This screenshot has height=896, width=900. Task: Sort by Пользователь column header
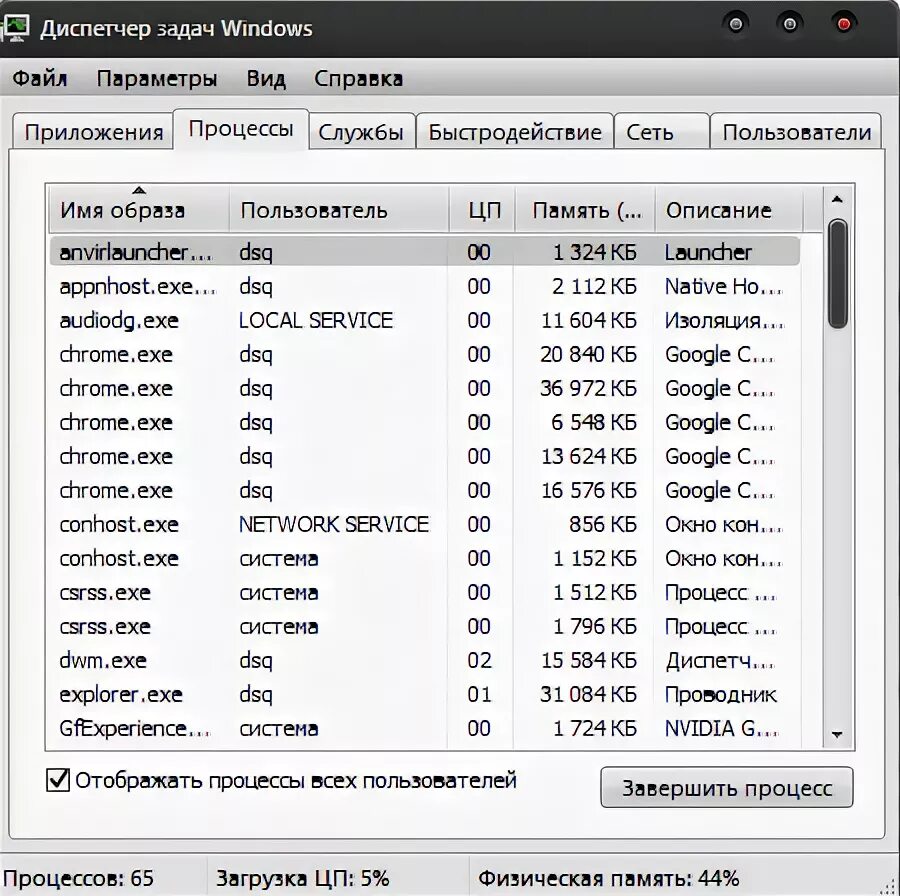[339, 210]
